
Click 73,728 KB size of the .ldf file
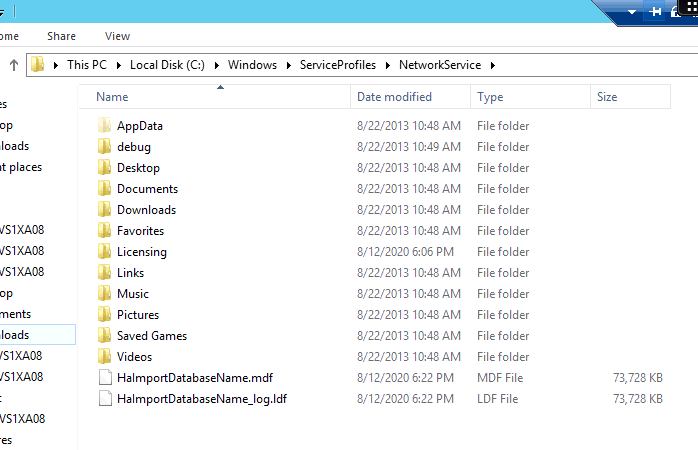tap(637, 398)
